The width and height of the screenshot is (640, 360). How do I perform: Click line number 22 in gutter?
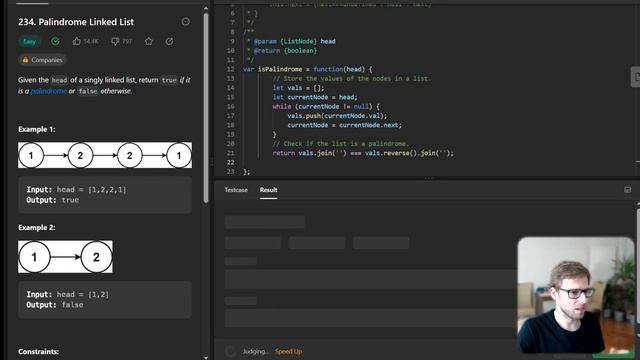(231, 162)
